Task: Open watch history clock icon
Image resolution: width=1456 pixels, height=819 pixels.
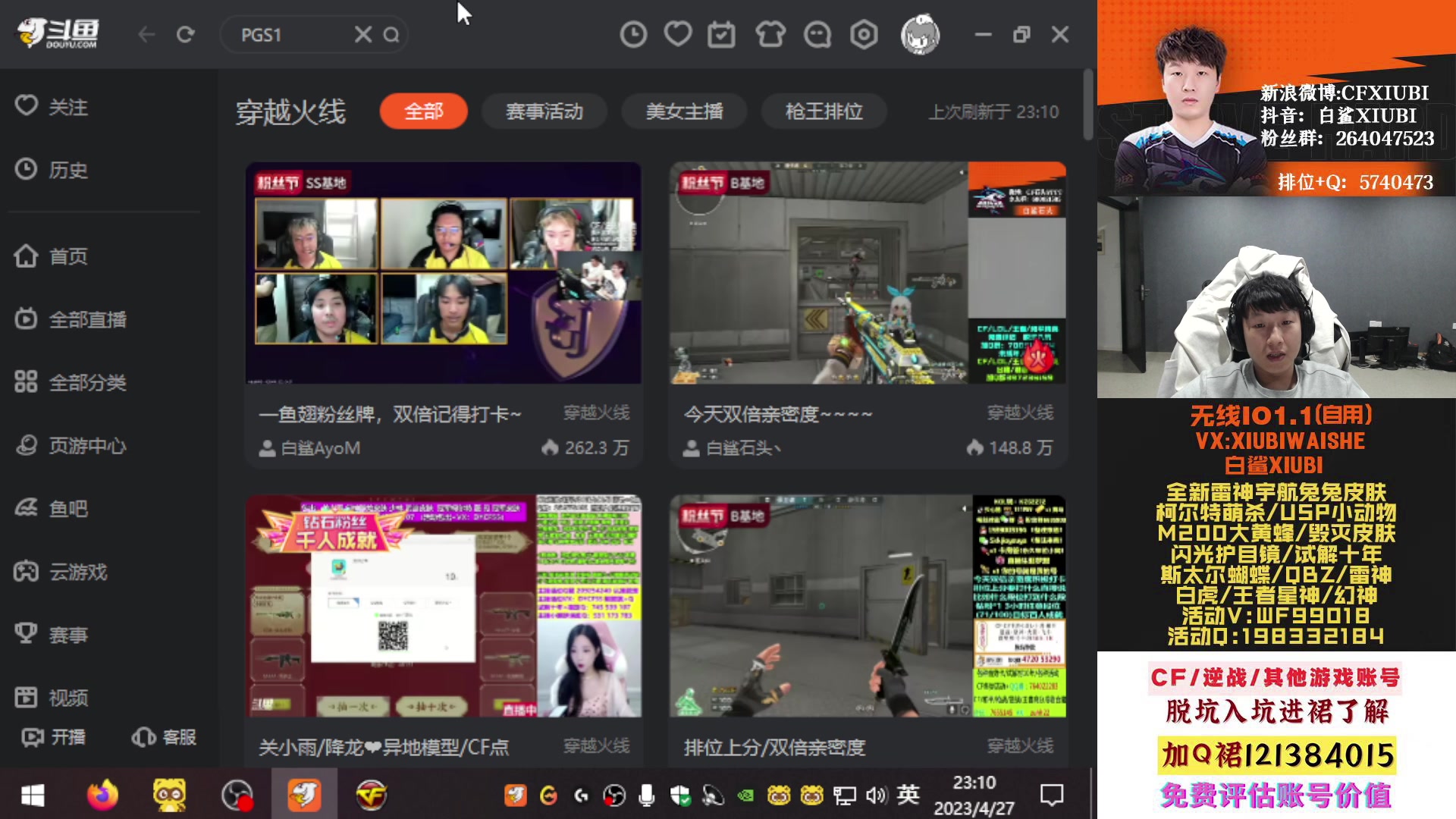Action: coord(633,35)
